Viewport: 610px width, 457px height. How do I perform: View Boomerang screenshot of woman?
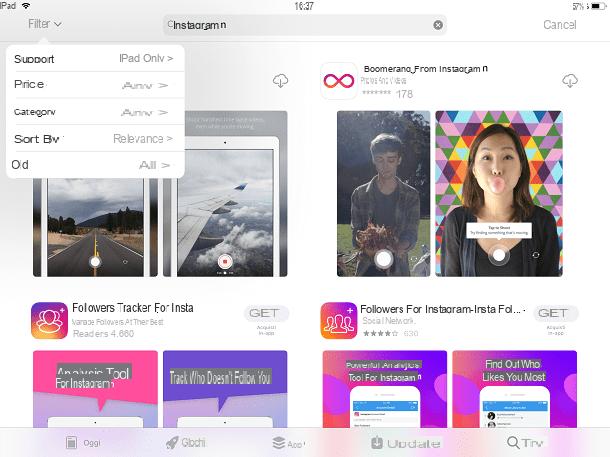pyautogui.click(x=499, y=194)
